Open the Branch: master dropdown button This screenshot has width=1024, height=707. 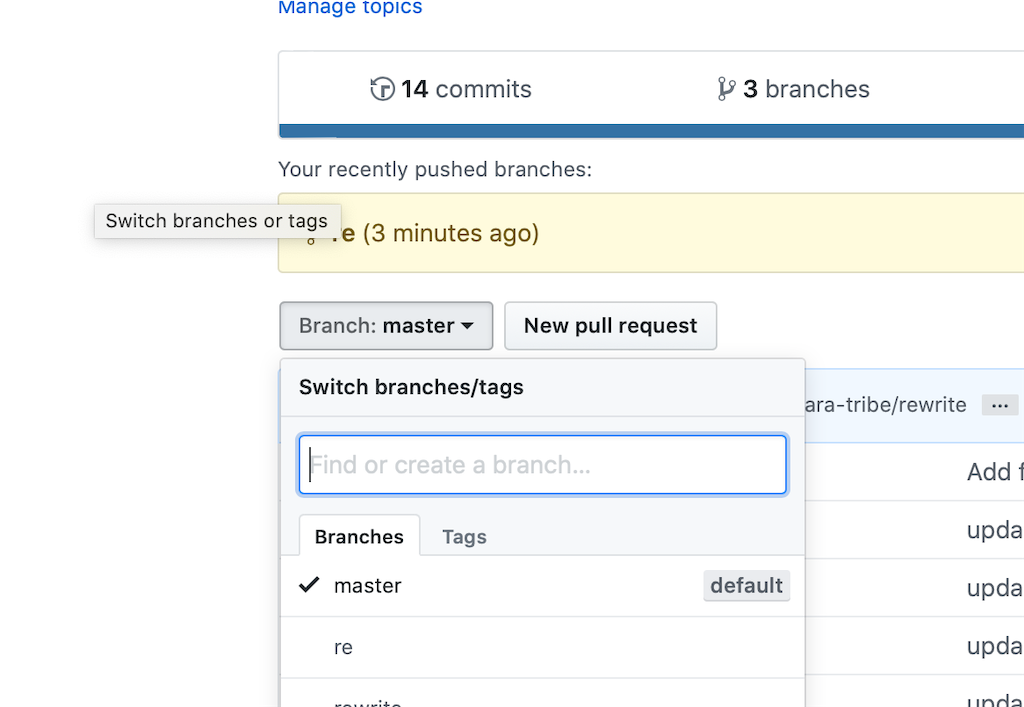[386, 326]
